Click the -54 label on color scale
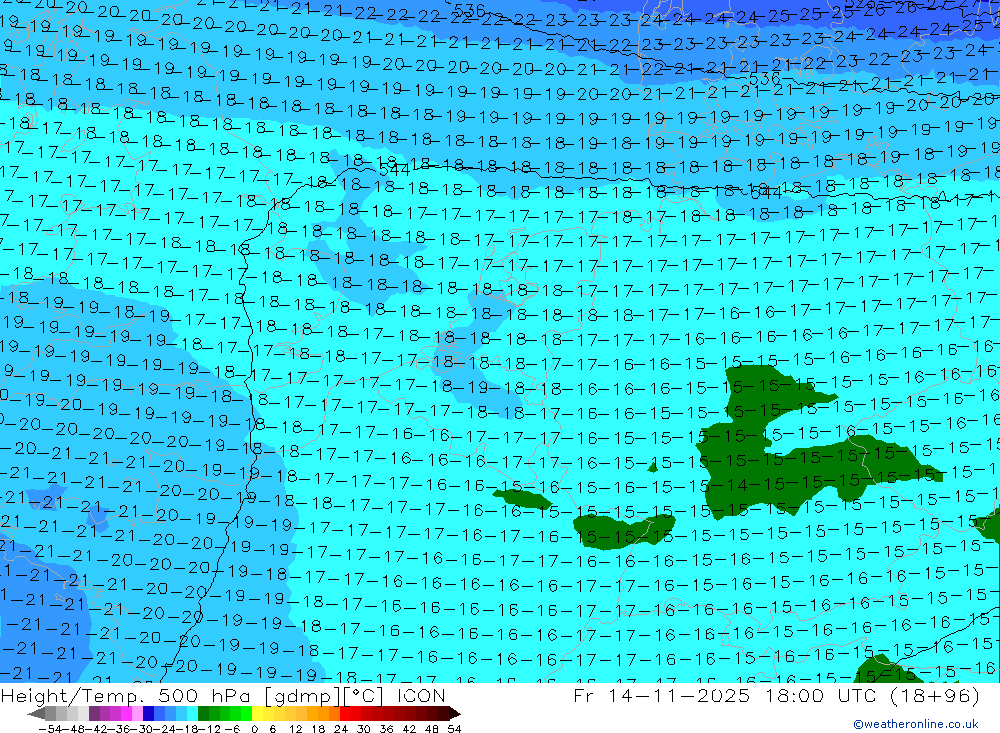1000x733 pixels. (50, 729)
